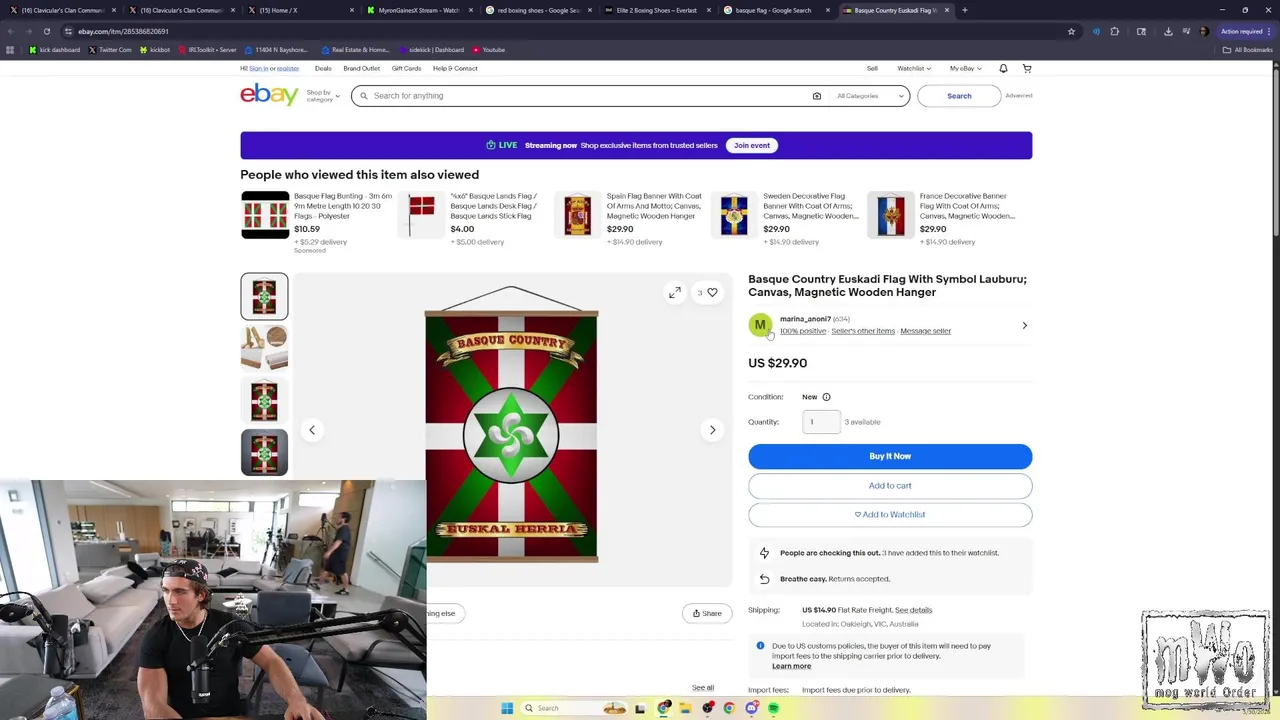
Task: Add item to watchlist via heart icon
Action: tap(712, 293)
